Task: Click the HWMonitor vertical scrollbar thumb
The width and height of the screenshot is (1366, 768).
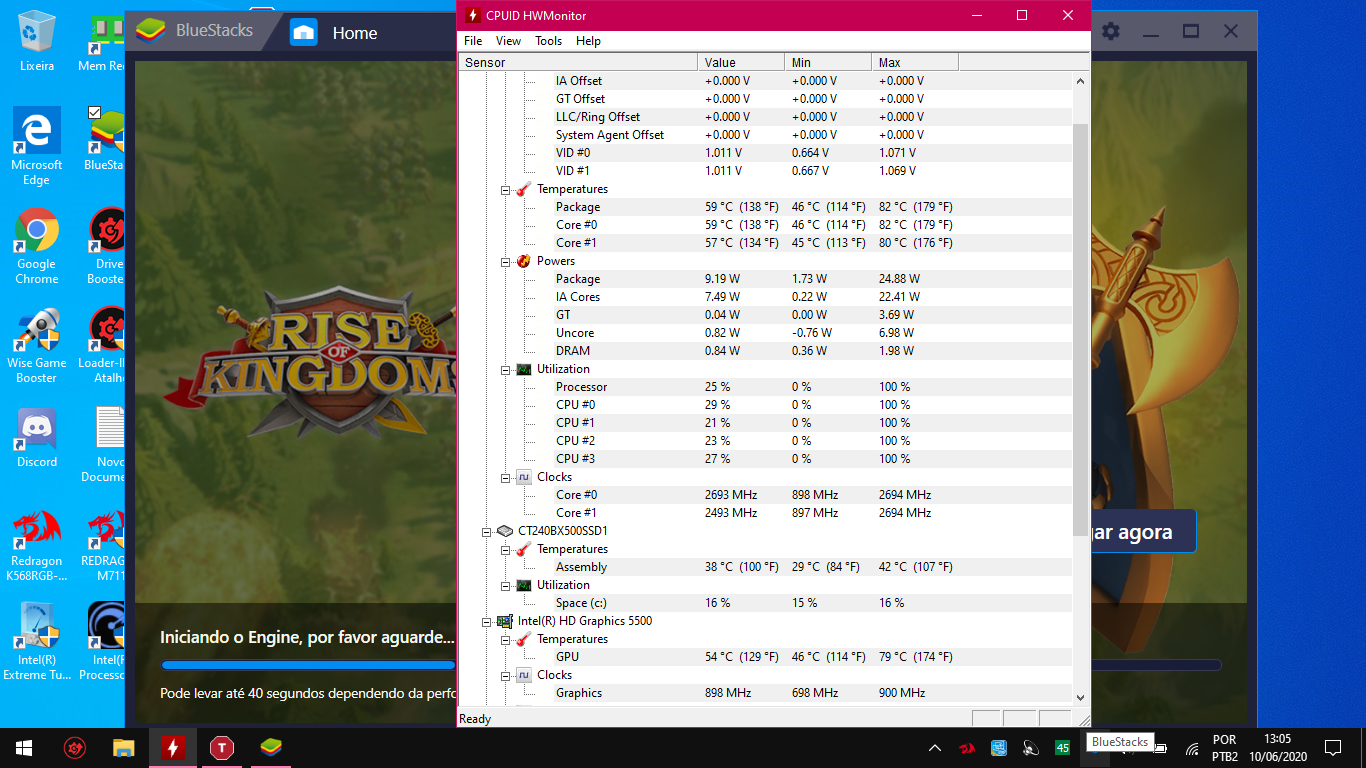Action: pyautogui.click(x=1080, y=330)
